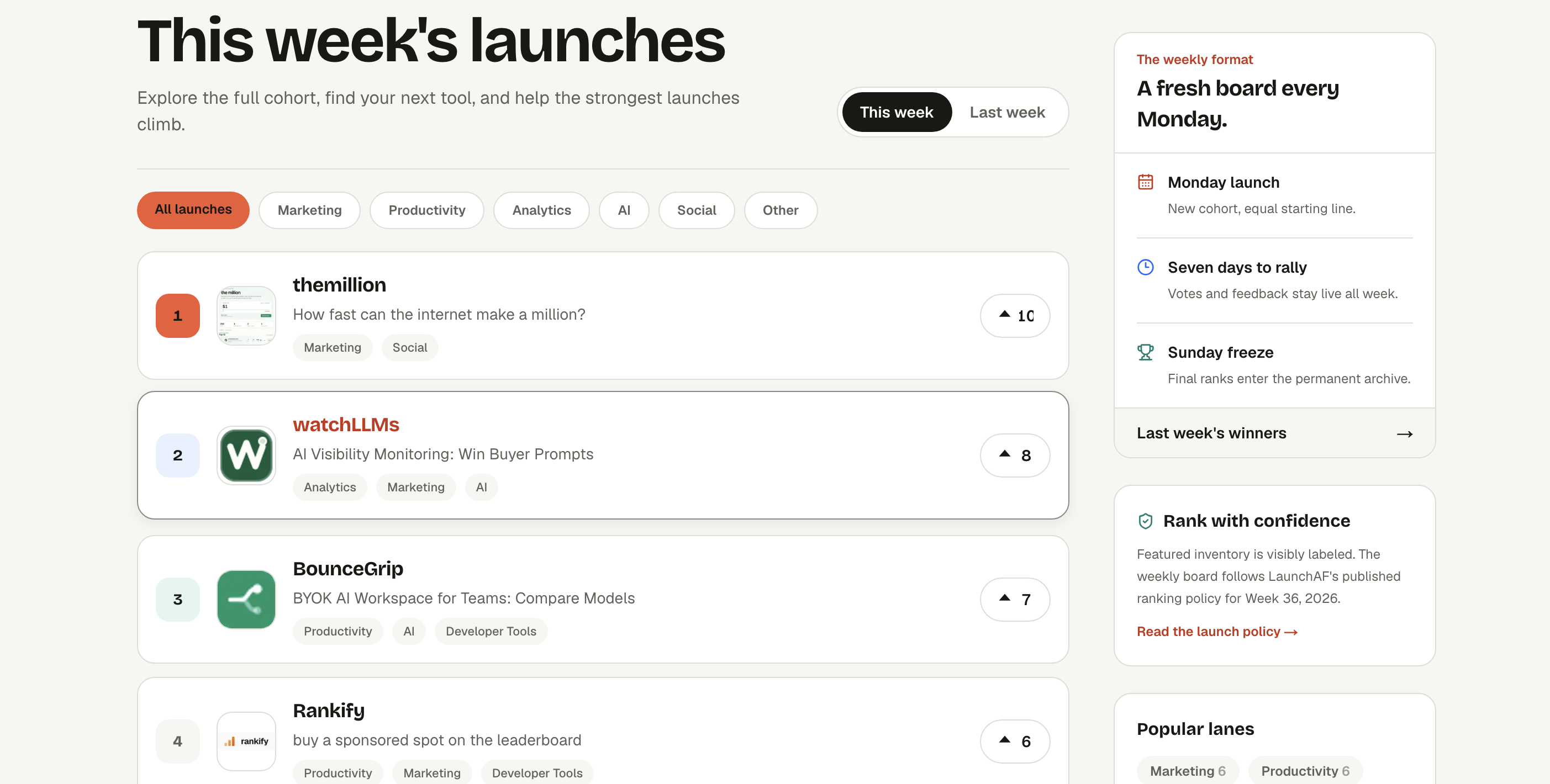The image size is (1550, 784).
Task: Upvote themillion launch
Action: (x=1015, y=316)
